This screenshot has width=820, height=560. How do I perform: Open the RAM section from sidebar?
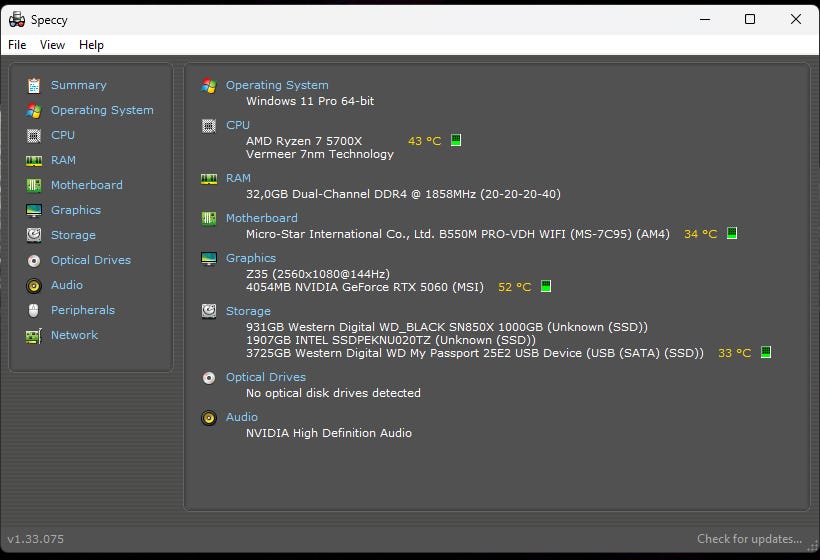[x=63, y=161]
